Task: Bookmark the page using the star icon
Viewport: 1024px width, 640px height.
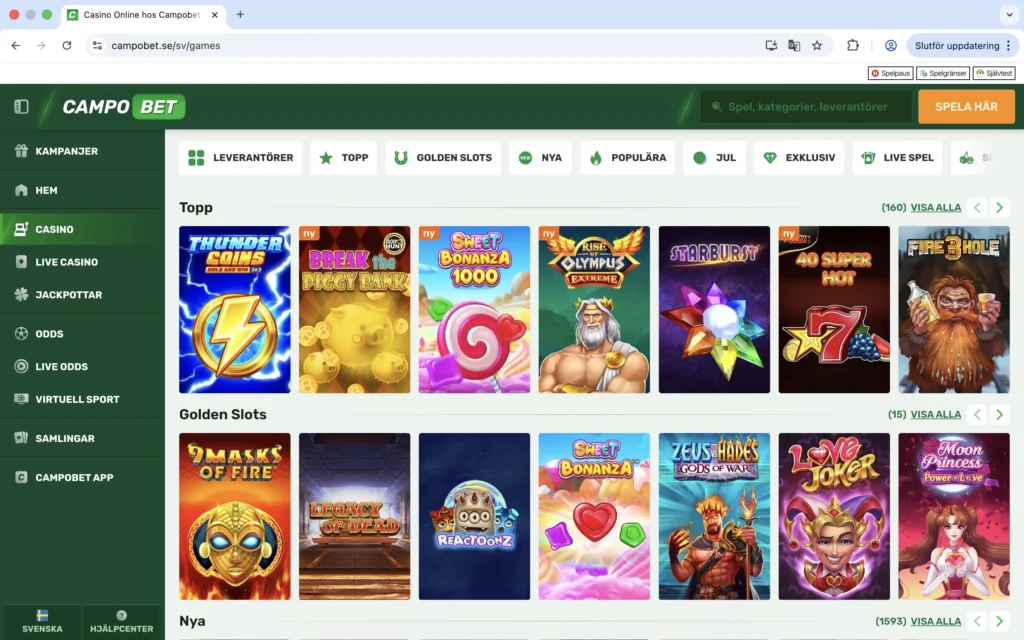Action: (818, 45)
